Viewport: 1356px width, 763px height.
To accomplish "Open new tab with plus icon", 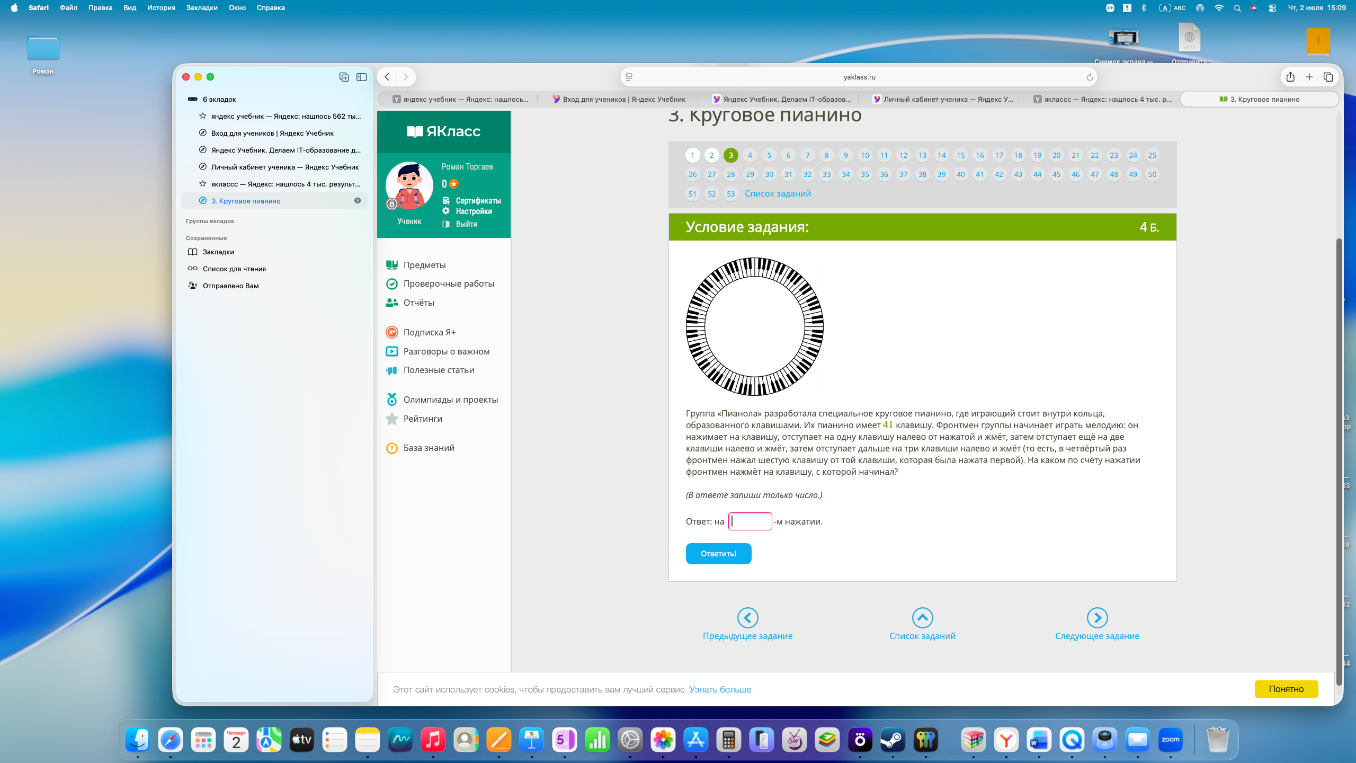I will click(1309, 77).
